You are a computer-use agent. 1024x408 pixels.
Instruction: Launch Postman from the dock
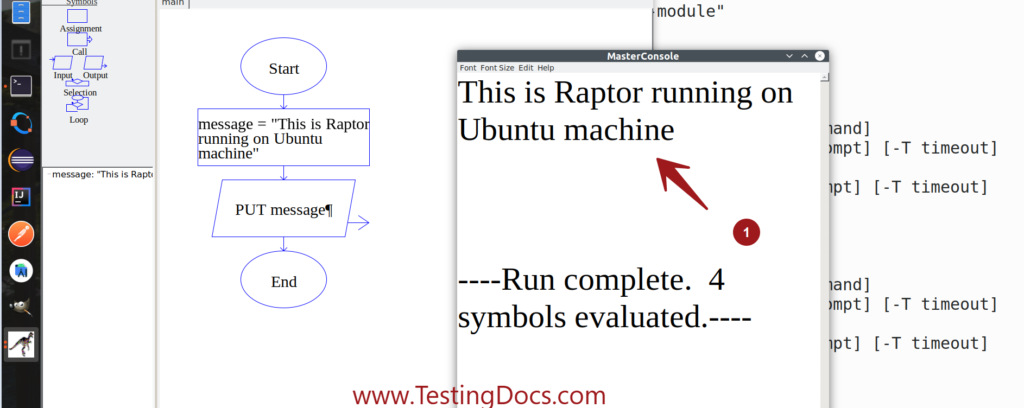[21, 234]
